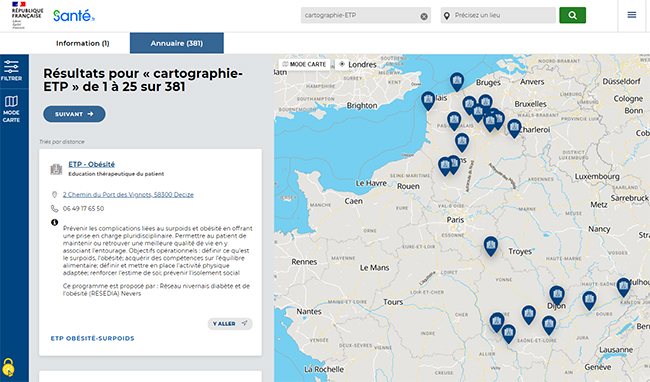Switch to Mode Carte in the sidebar

[11, 109]
